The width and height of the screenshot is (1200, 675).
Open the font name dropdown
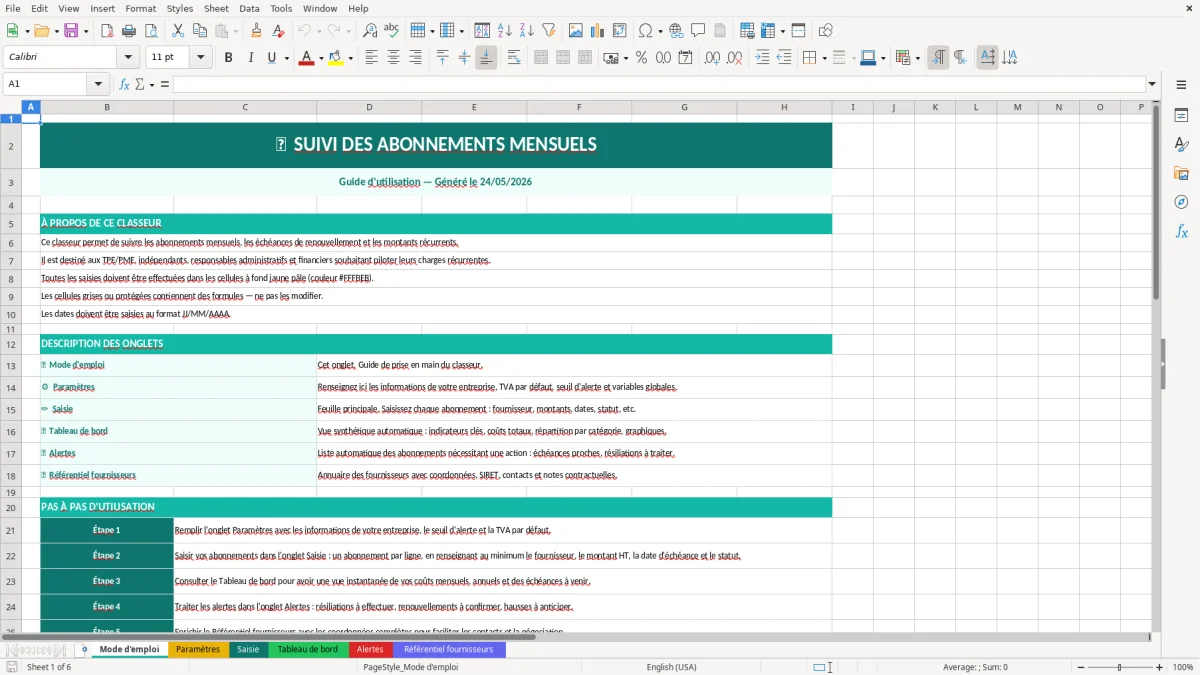127,58
